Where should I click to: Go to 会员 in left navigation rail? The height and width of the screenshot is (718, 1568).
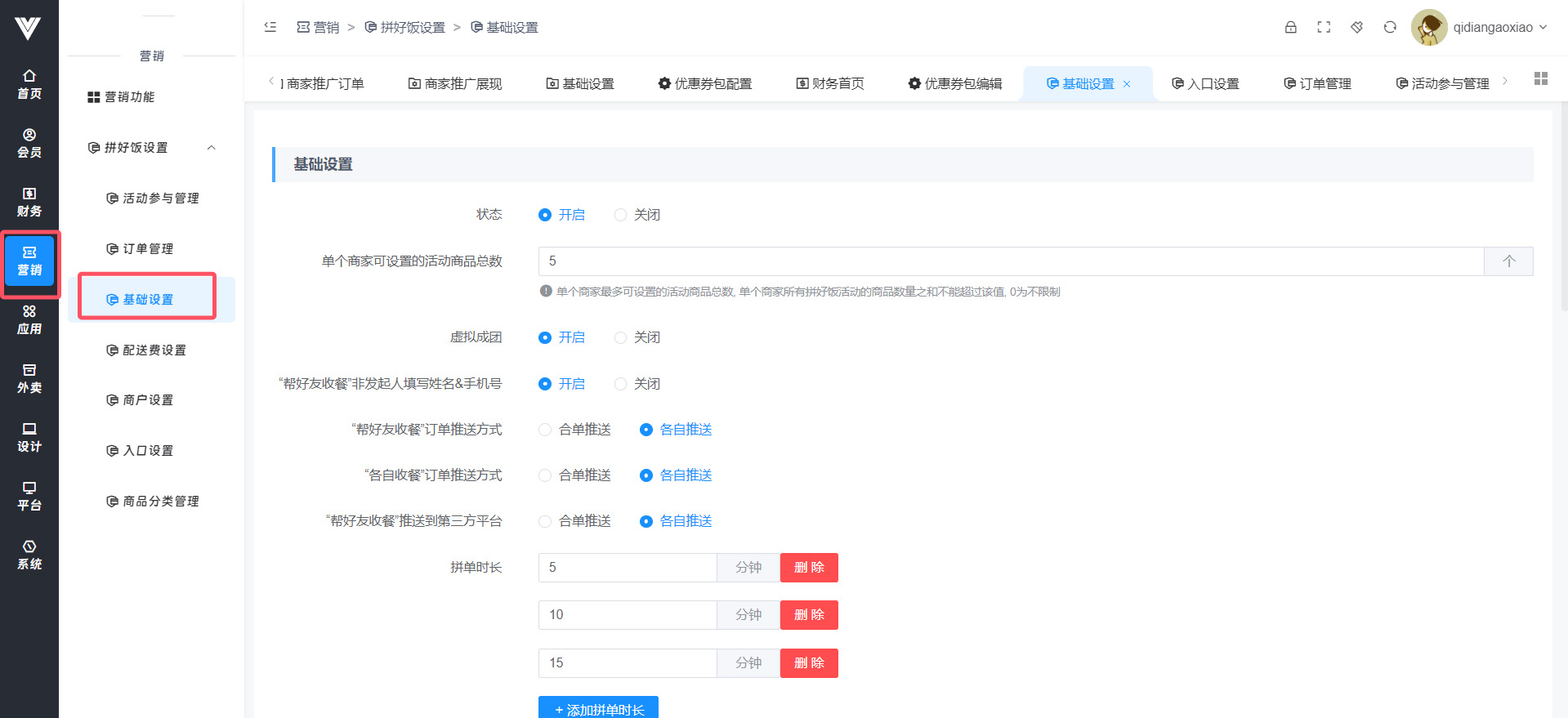pyautogui.click(x=29, y=143)
